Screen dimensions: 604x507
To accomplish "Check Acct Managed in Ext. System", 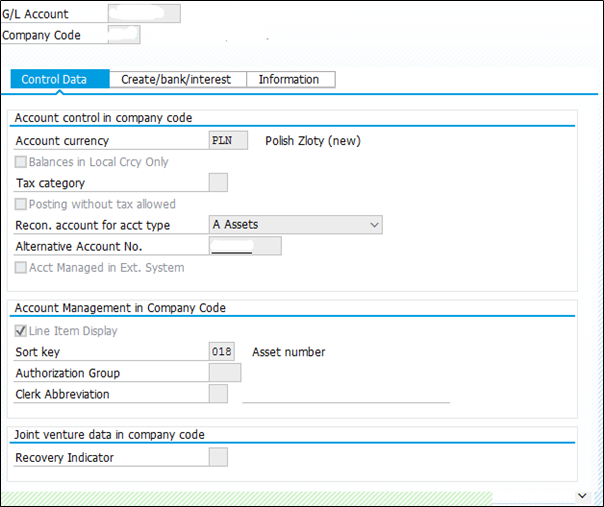I will click(x=20, y=267).
